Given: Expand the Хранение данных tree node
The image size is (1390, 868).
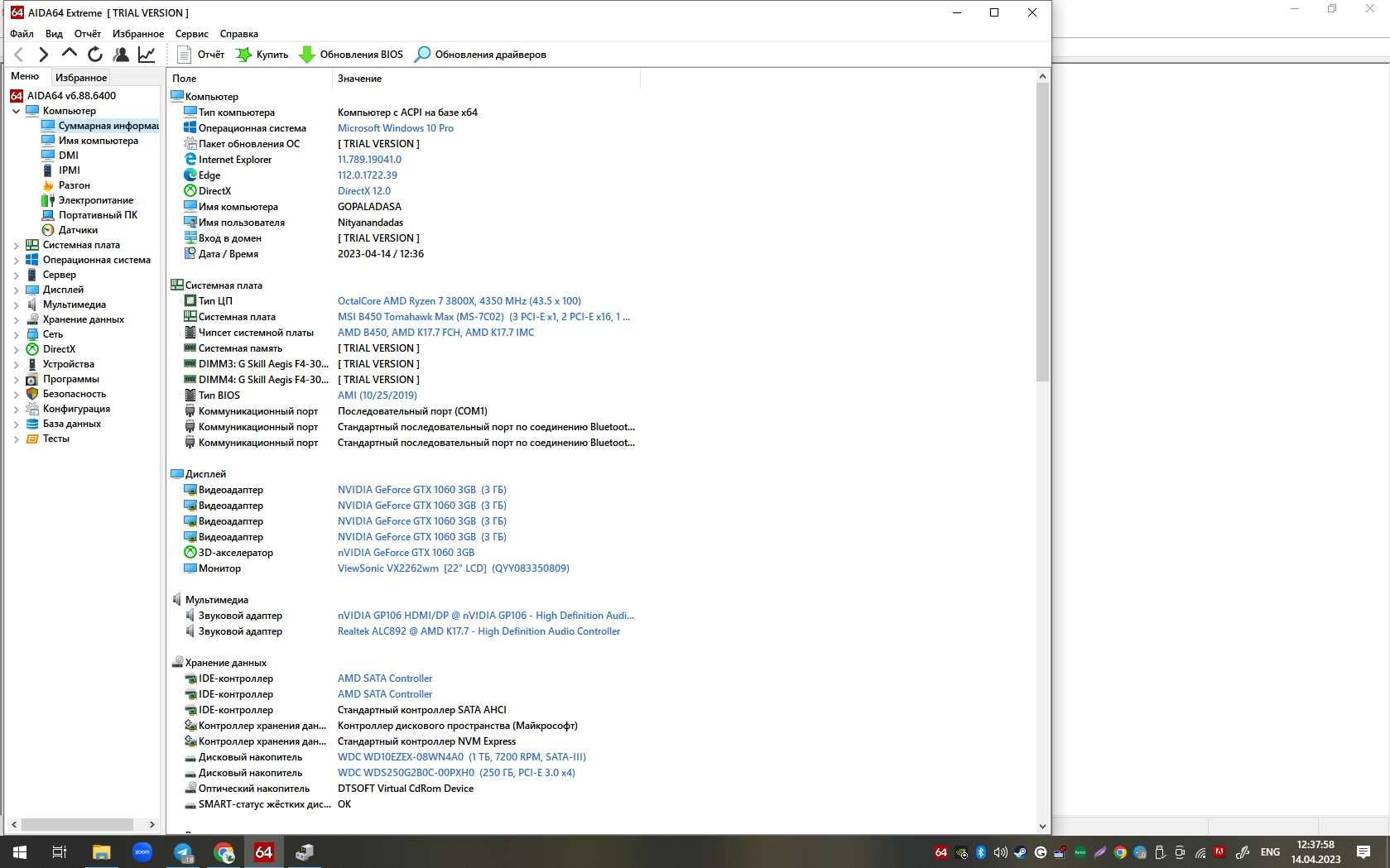Looking at the screenshot, I should coord(16,319).
